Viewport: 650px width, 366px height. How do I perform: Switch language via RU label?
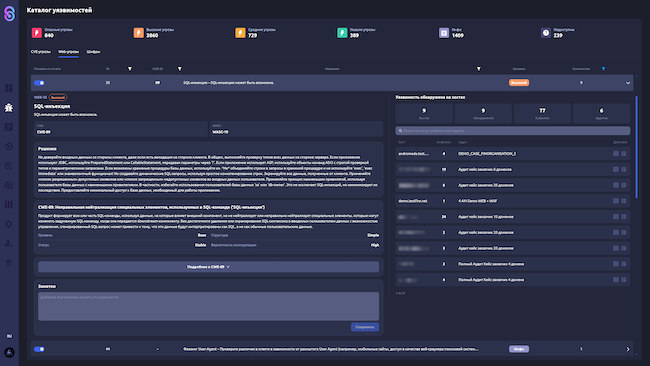(9, 336)
